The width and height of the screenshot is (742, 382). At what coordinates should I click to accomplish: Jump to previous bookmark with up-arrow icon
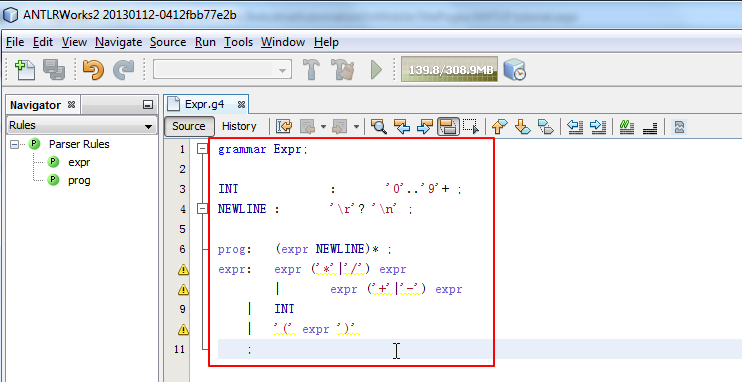click(x=500, y=126)
